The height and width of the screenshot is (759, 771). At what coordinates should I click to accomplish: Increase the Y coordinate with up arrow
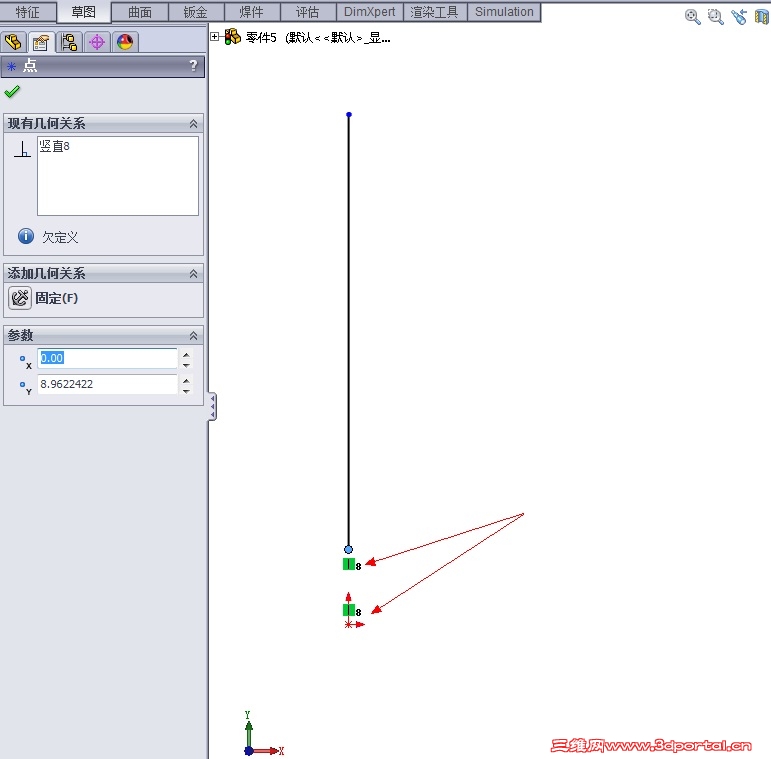coord(186,380)
